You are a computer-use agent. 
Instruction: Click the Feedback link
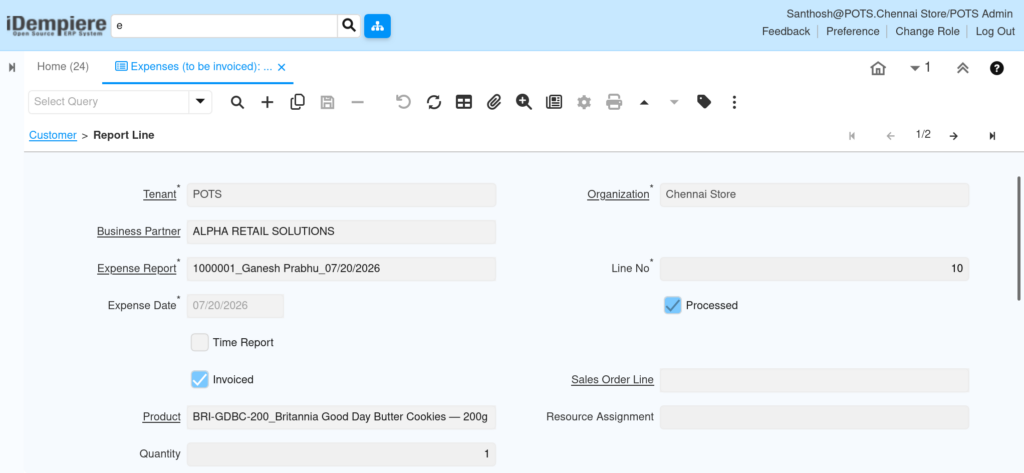[786, 31]
